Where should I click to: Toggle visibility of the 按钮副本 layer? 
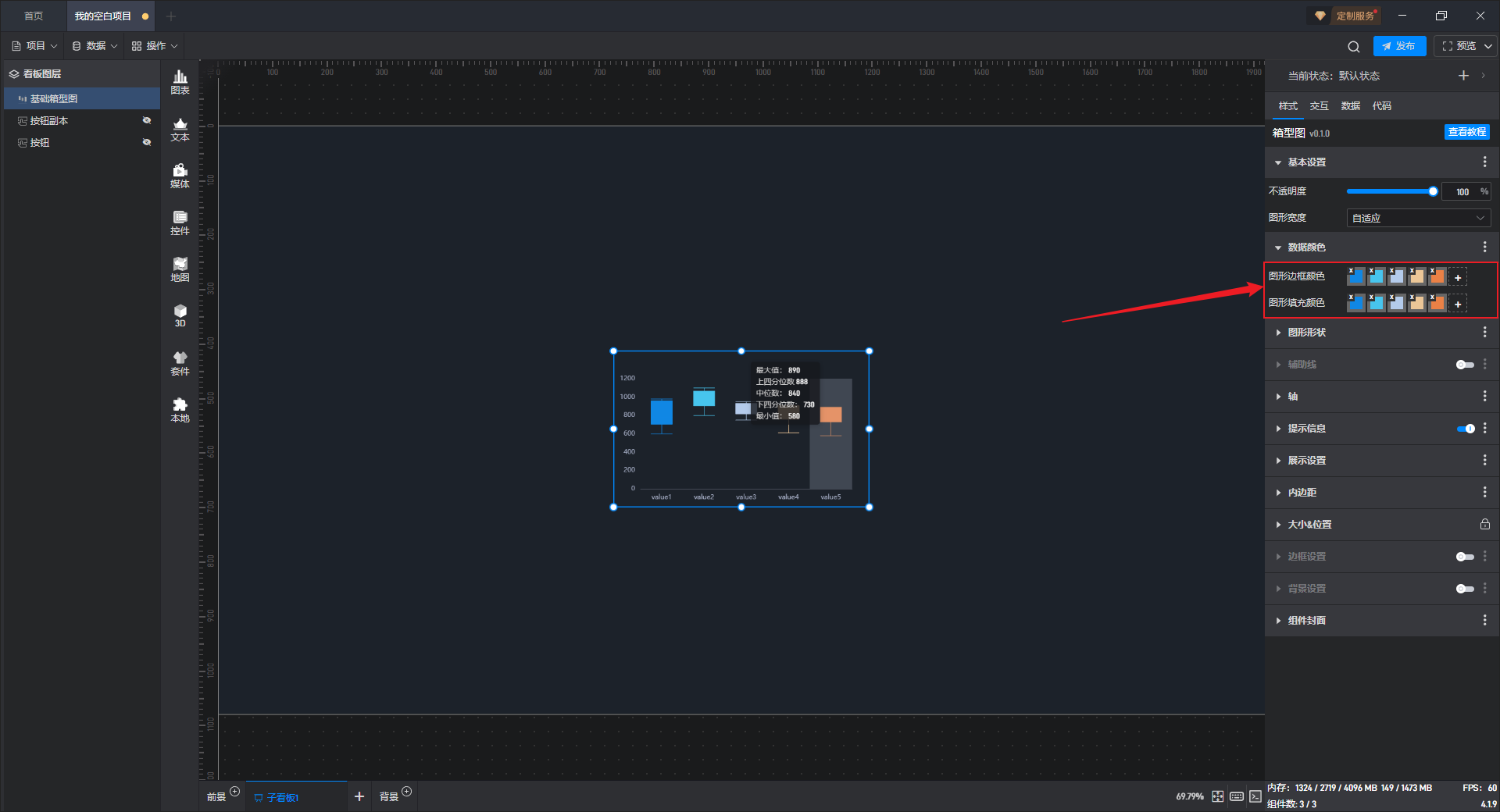(x=146, y=120)
